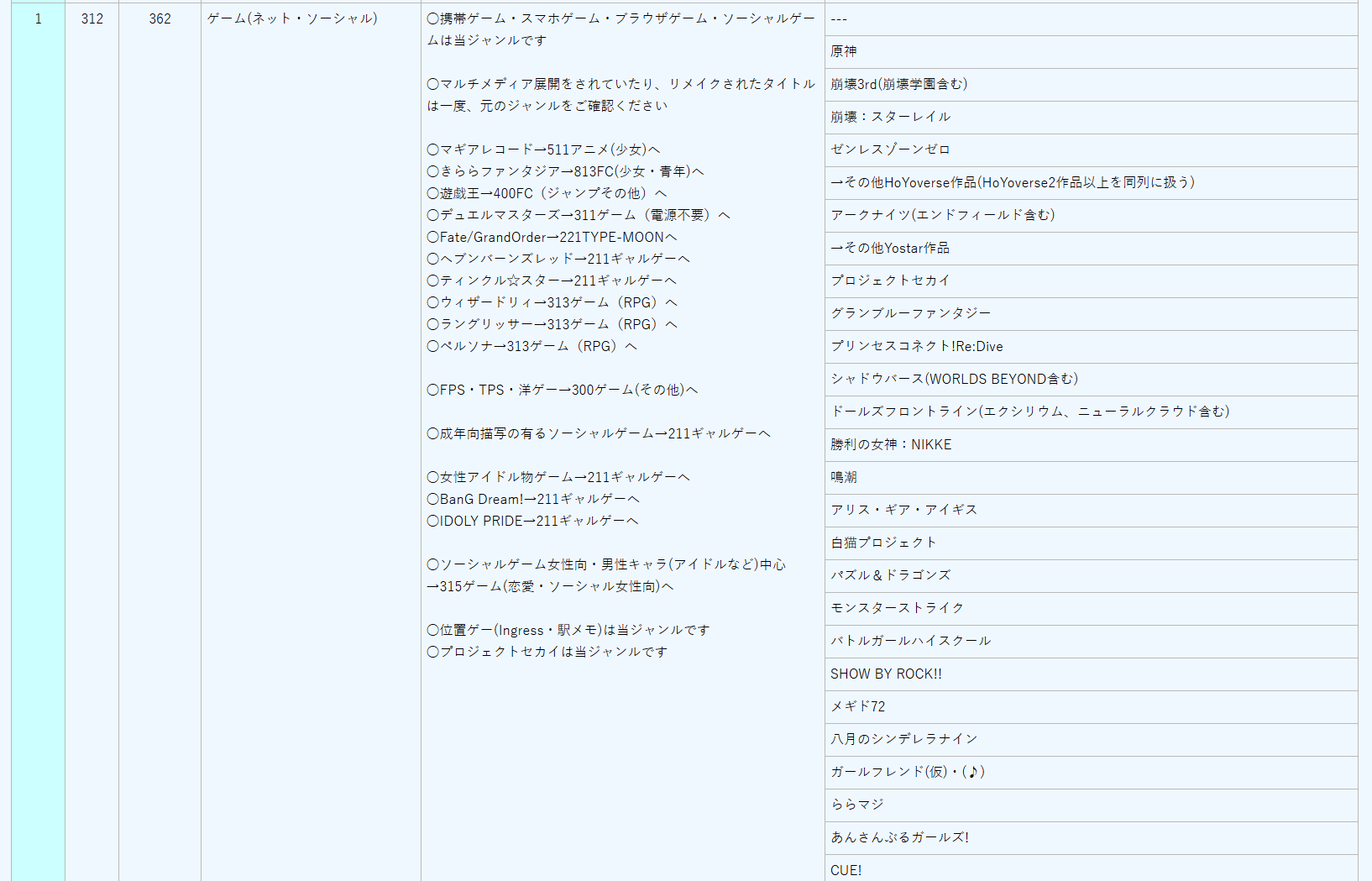Image resolution: width=1372 pixels, height=881 pixels.
Task: Select アークナイツ(エンドフィールド含む) row
Action: pos(1091,215)
